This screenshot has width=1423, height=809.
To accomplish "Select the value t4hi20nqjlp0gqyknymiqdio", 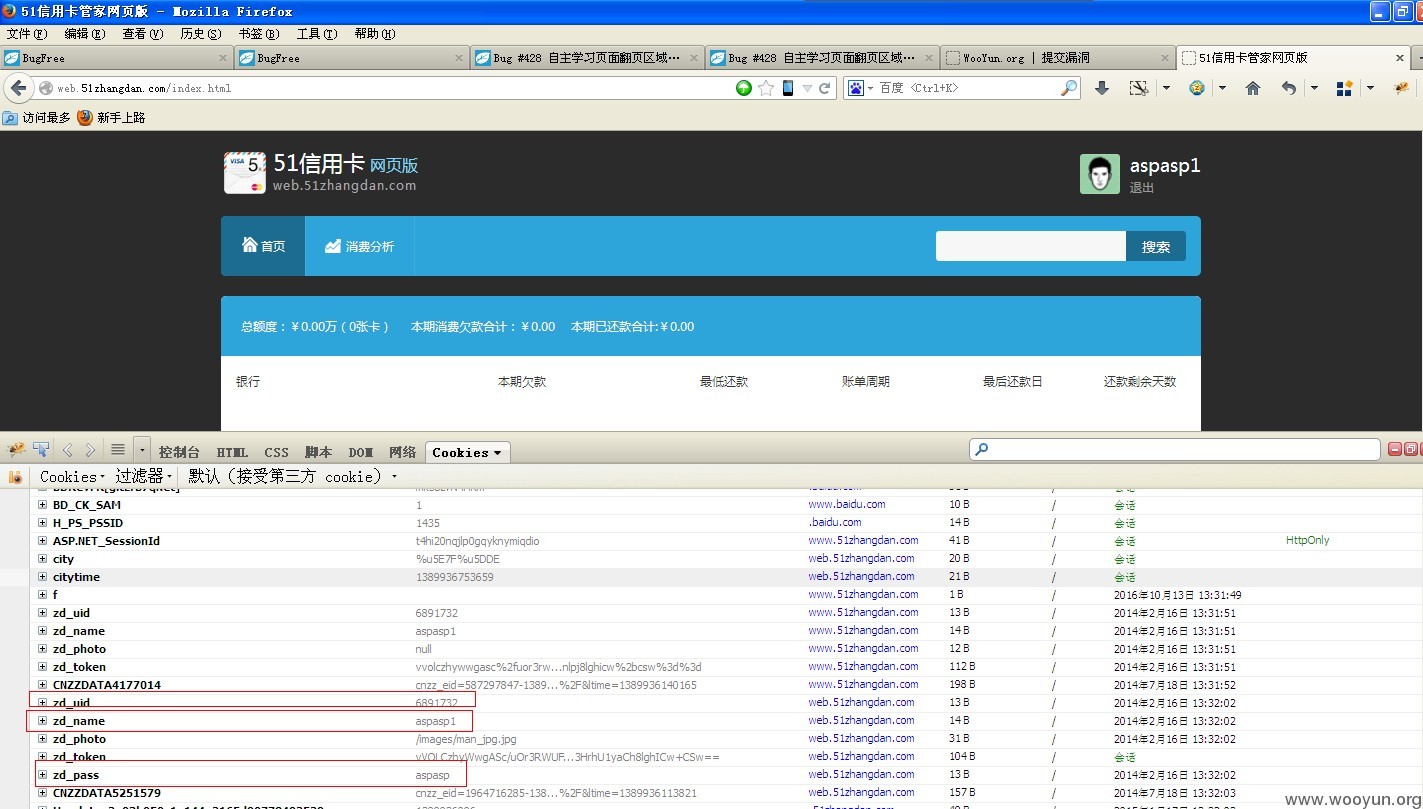I will point(478,541).
